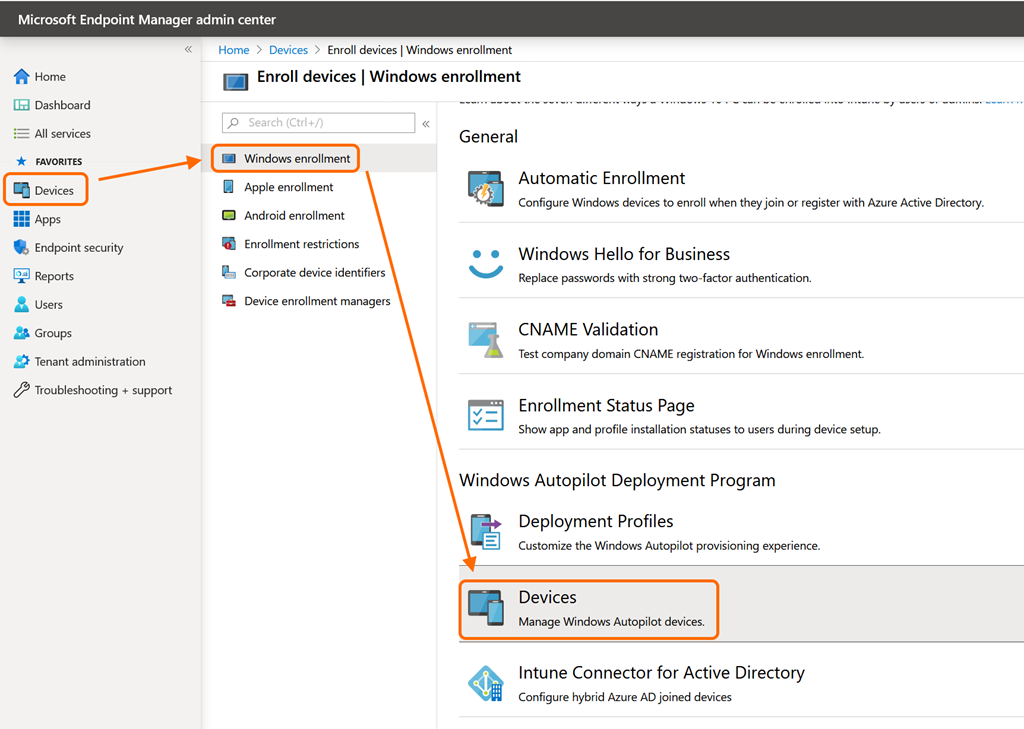Viewport: 1024px width, 729px height.
Task: Open Enrollment restrictions section
Action: coord(301,244)
